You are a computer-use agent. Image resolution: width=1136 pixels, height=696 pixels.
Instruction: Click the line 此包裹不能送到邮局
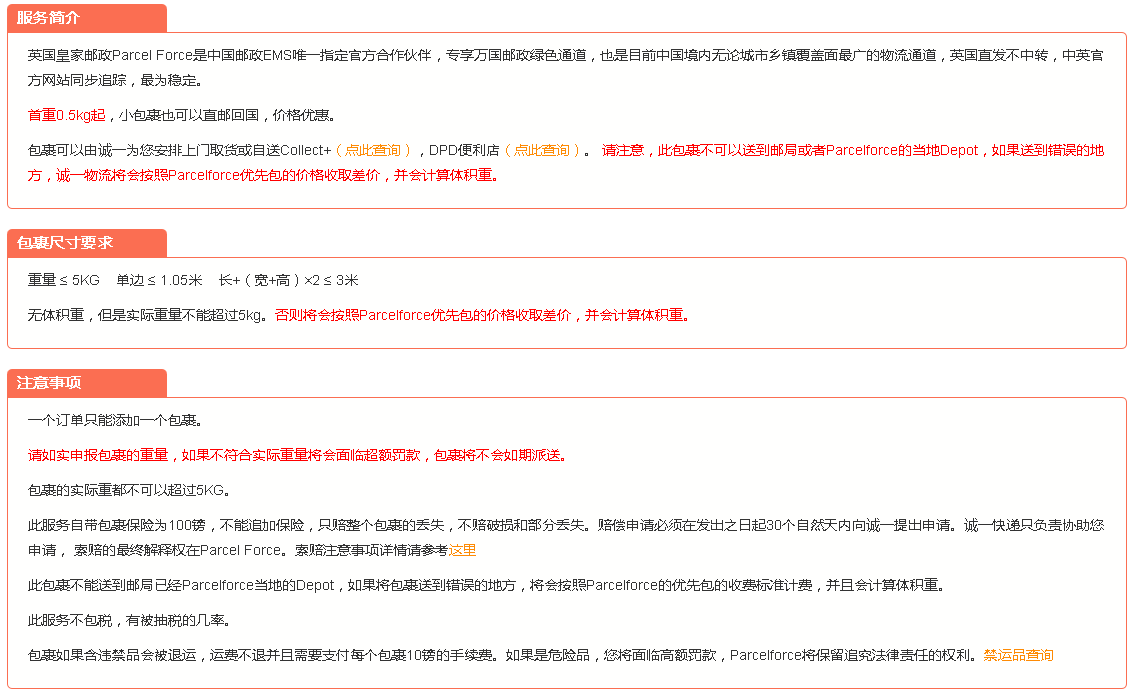tap(487, 585)
